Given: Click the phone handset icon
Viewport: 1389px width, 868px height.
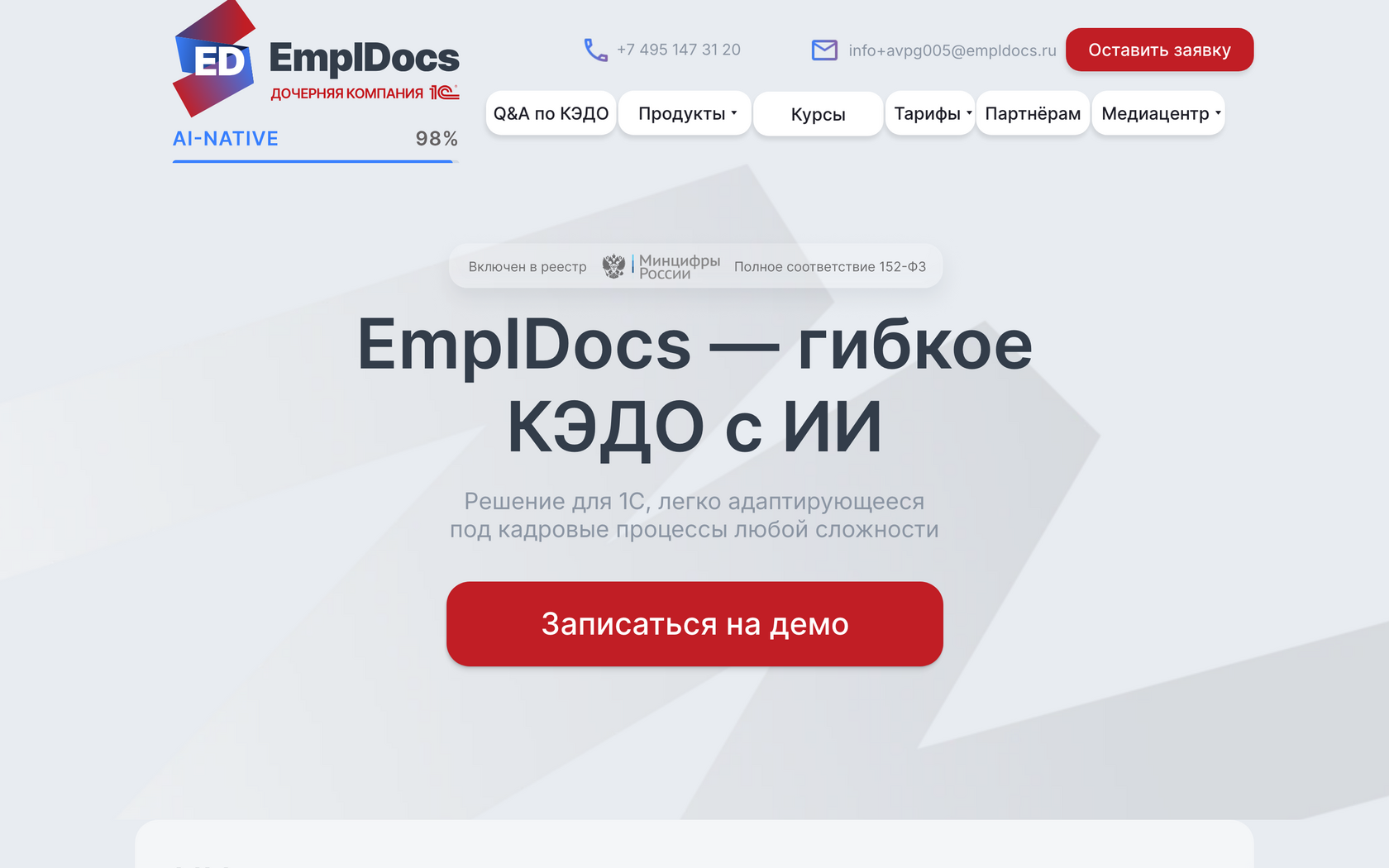Looking at the screenshot, I should click(x=595, y=50).
